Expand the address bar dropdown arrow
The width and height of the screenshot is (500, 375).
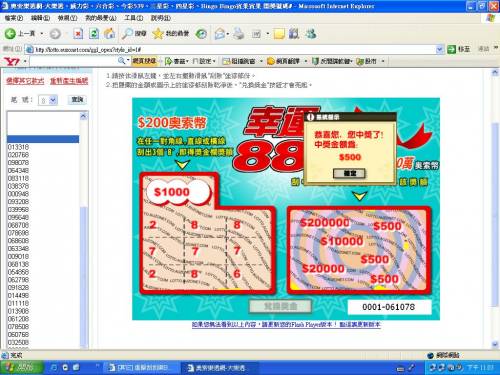tap(440, 50)
